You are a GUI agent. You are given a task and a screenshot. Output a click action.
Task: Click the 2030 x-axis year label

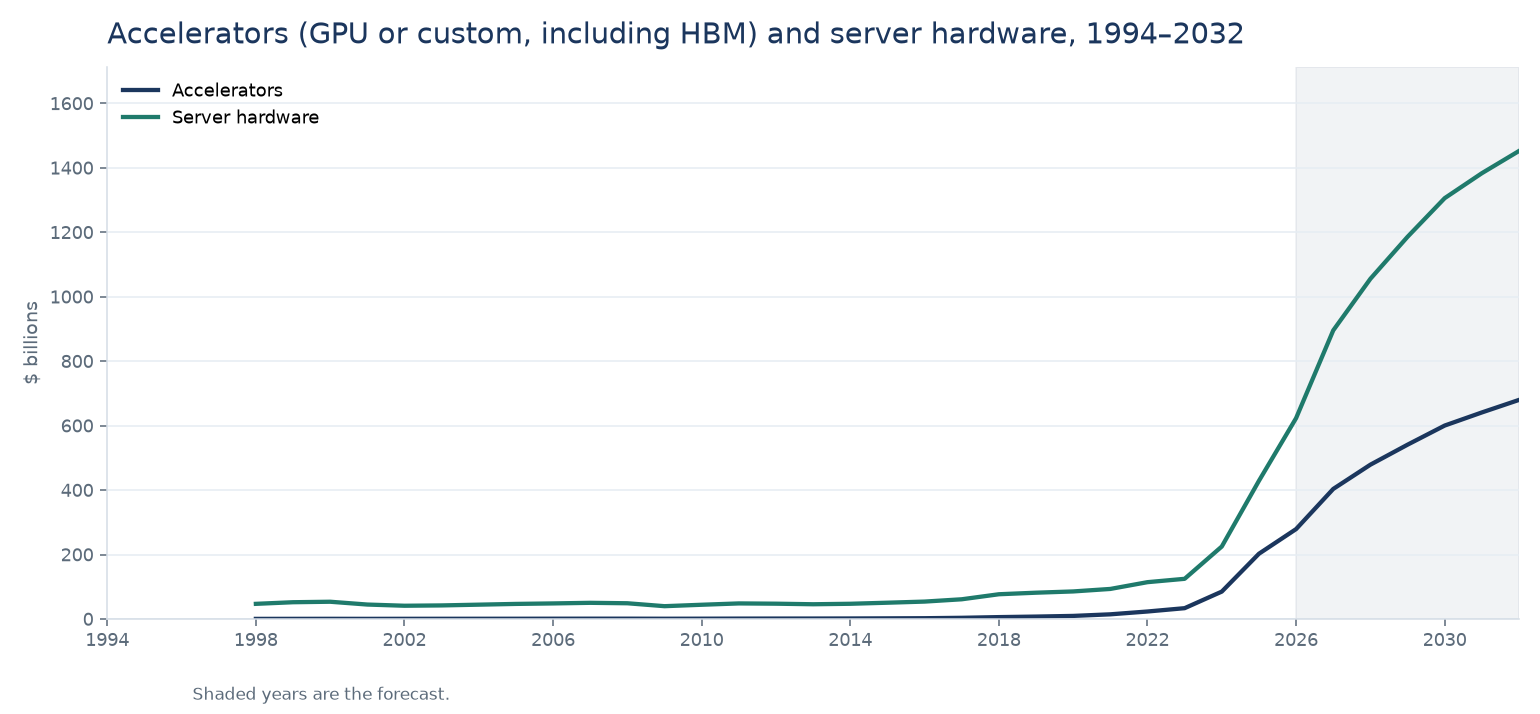point(1444,638)
